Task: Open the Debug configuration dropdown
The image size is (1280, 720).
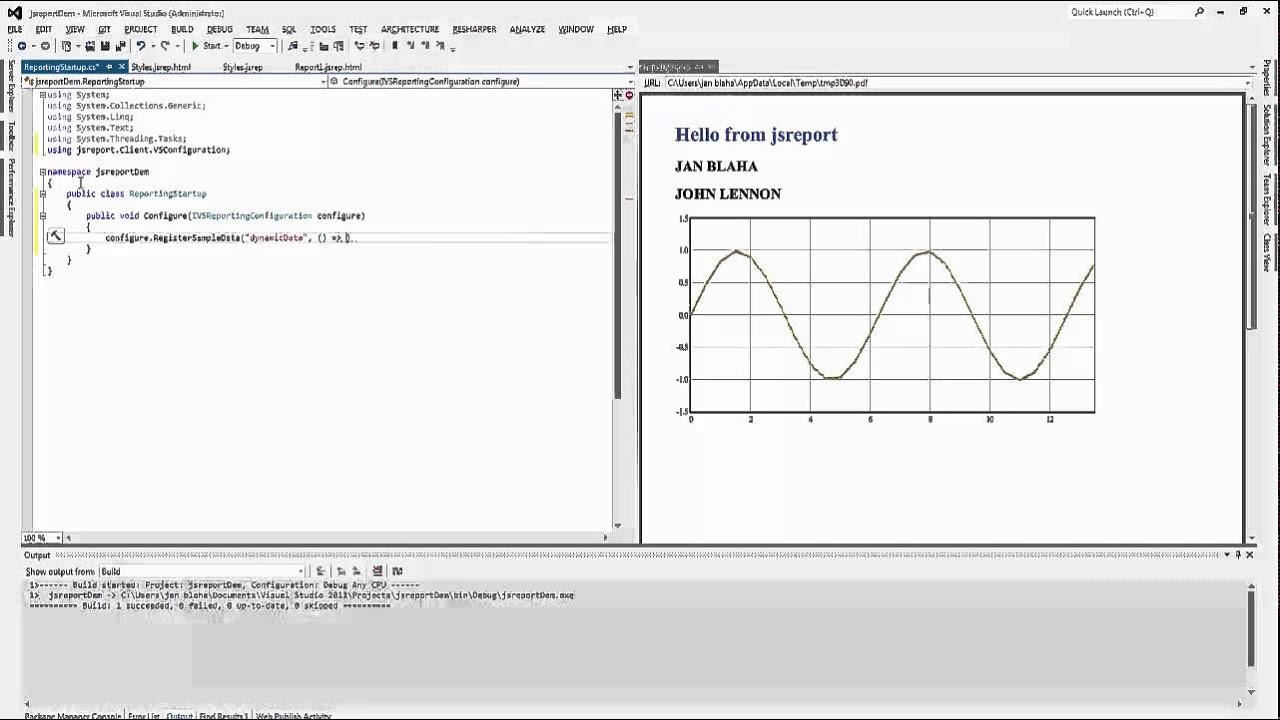Action: pos(255,46)
